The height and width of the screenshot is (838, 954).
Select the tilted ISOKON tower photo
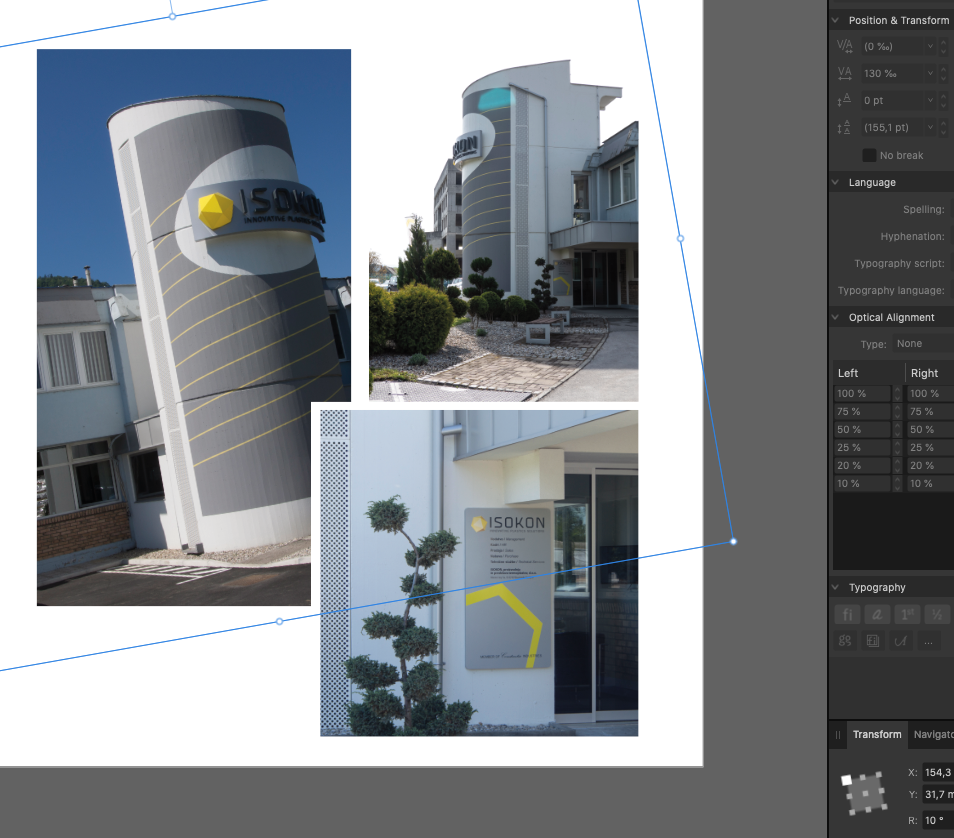pos(193,327)
